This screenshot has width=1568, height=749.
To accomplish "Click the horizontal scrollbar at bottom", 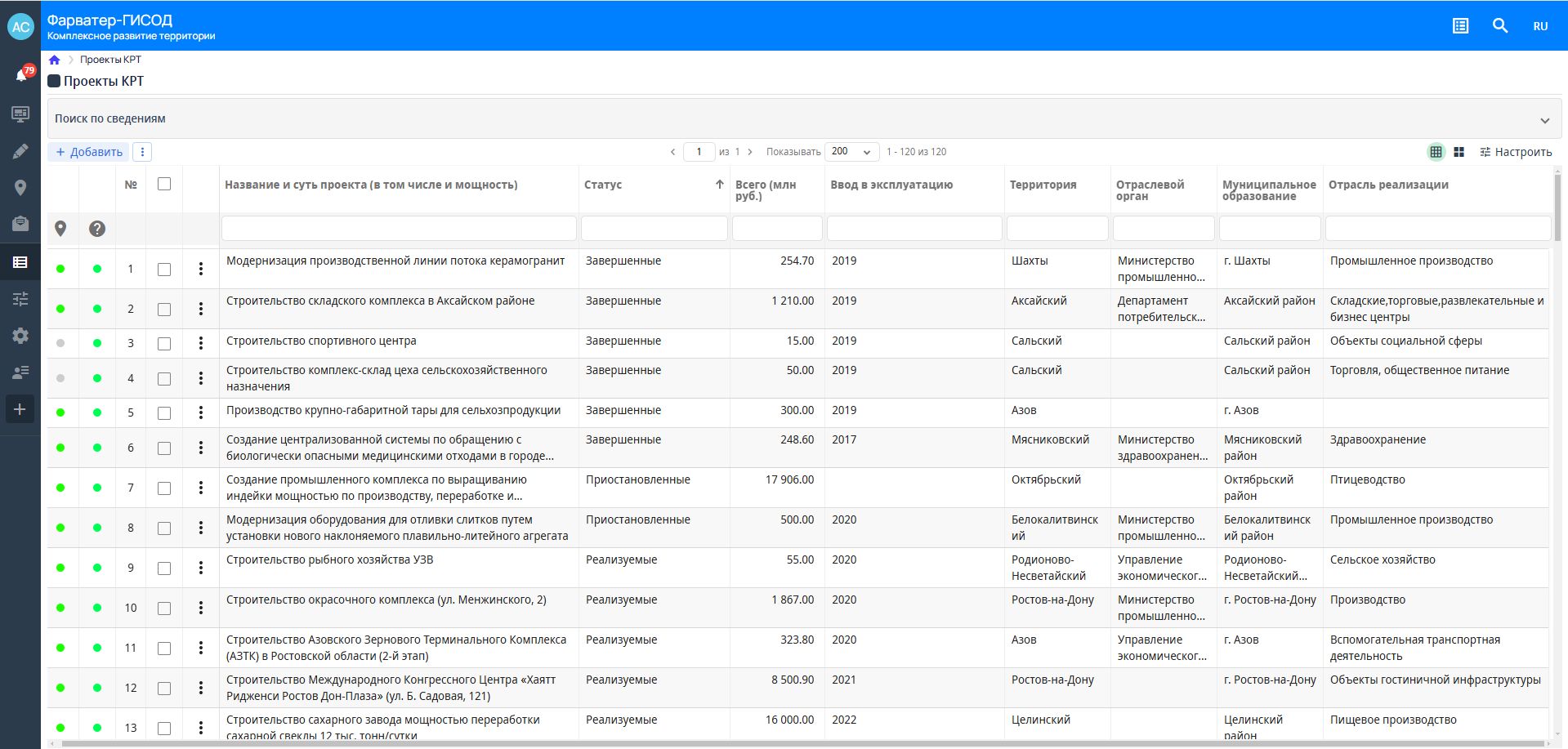I will point(805,744).
